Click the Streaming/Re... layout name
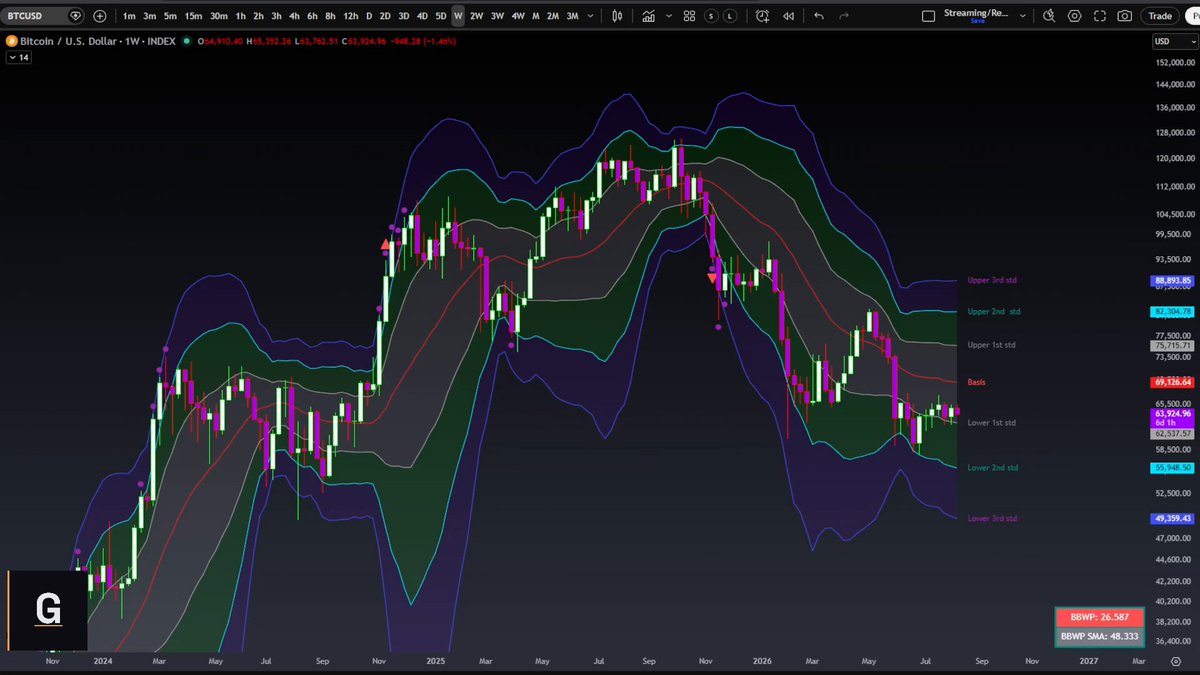 point(978,13)
